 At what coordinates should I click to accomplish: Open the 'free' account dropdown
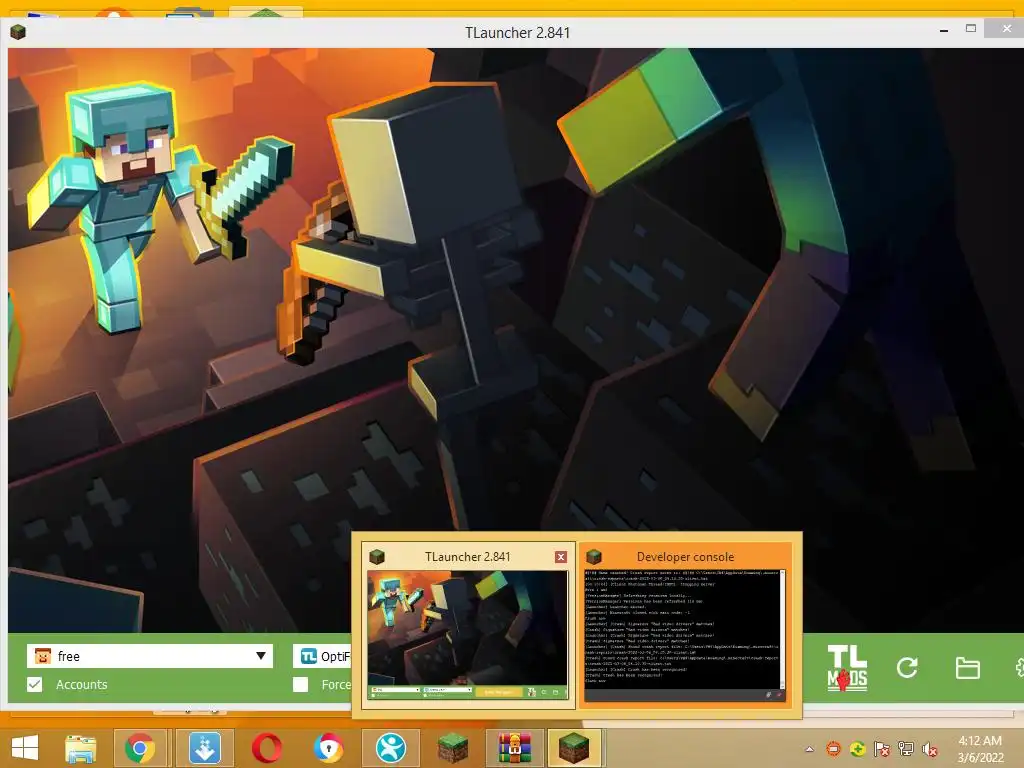point(150,656)
